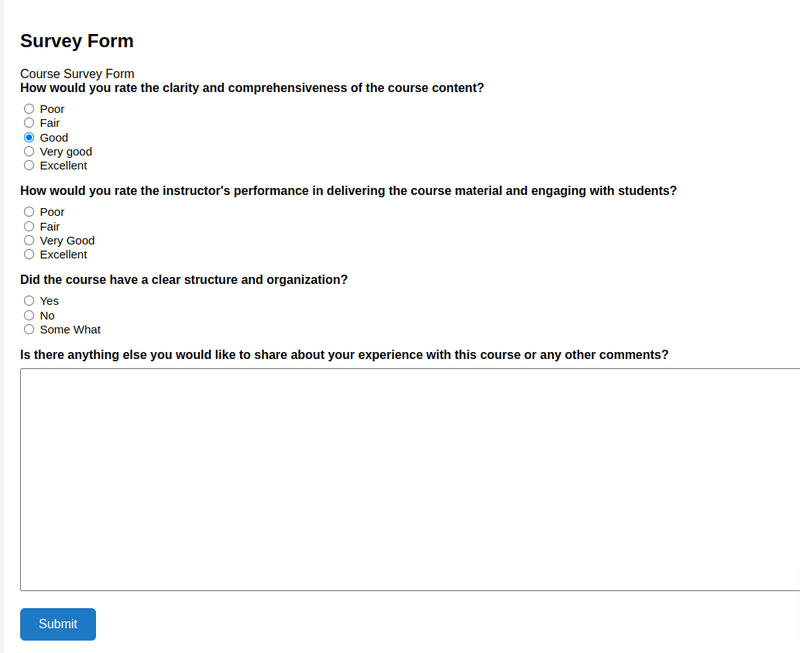Screen dimensions: 800x653
Task: Select Some What for course structure question
Action: tap(29, 329)
